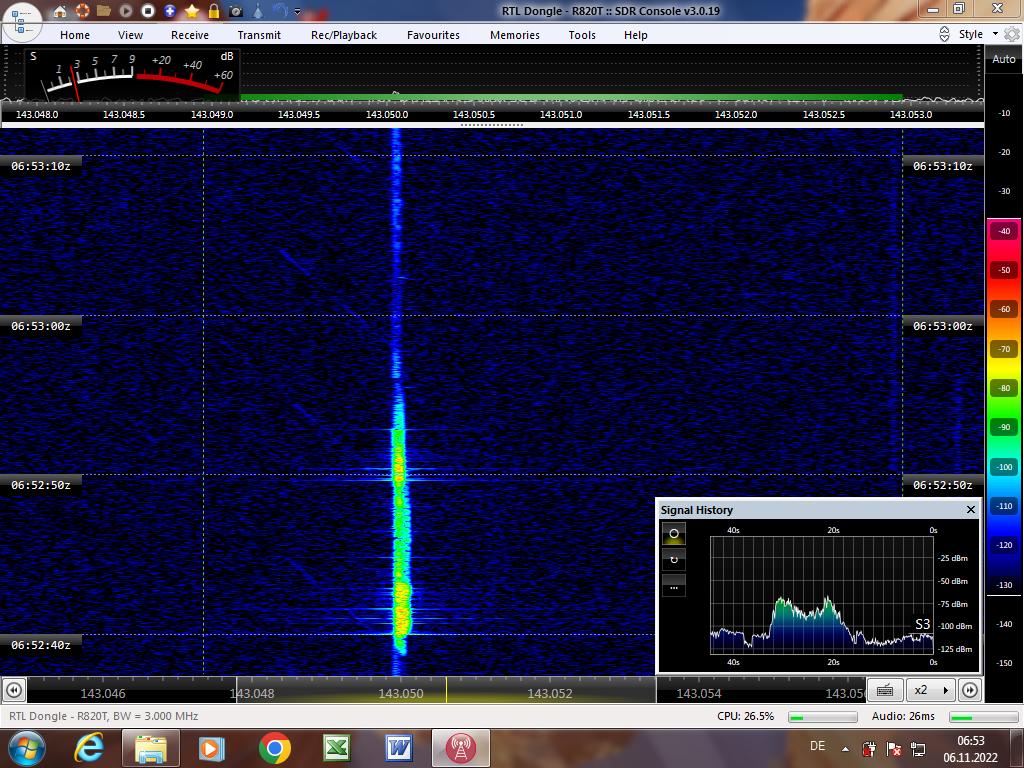Click the Auto level button

click(x=1004, y=59)
